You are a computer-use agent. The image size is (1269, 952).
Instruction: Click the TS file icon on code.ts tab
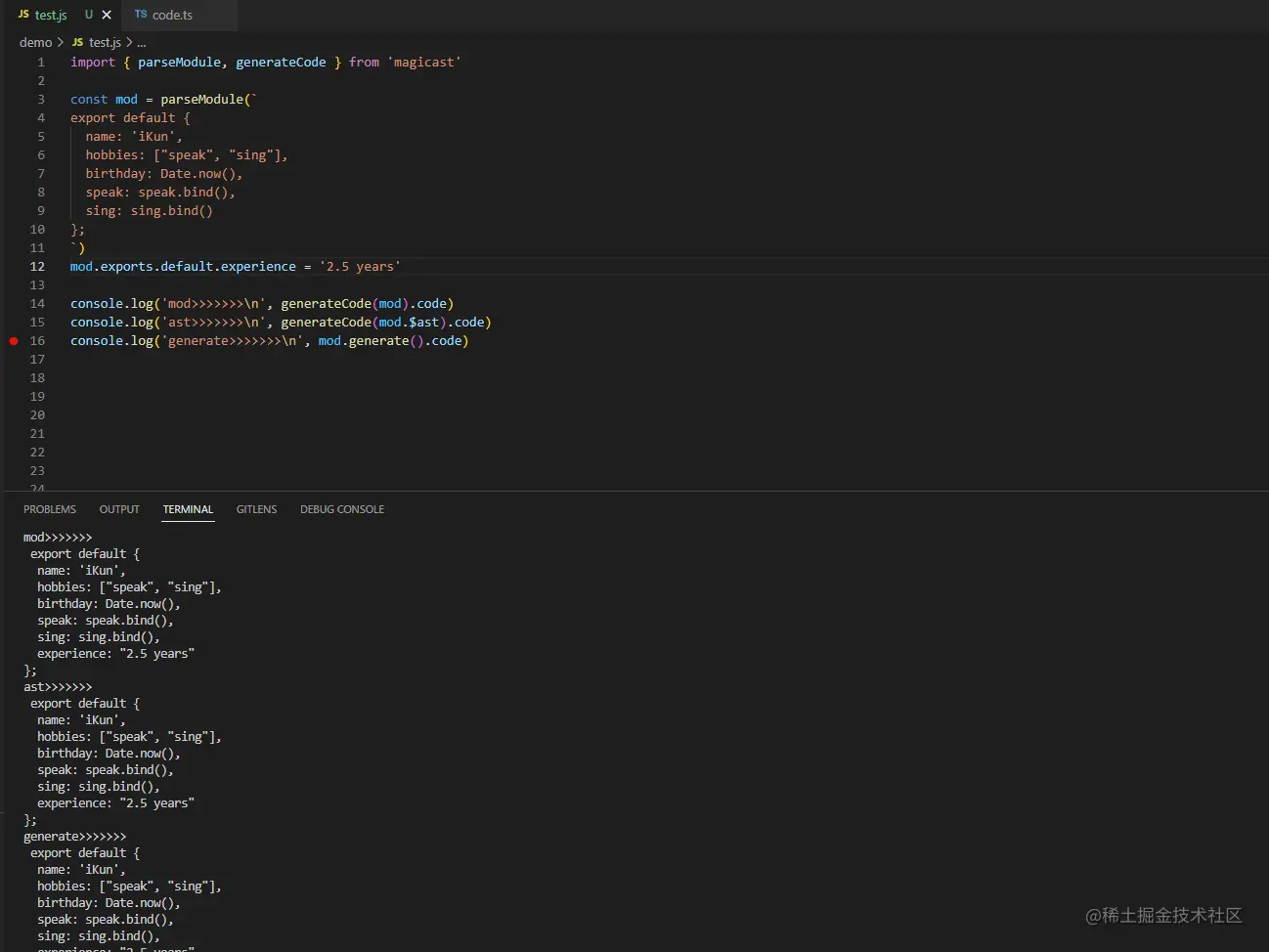pyautogui.click(x=141, y=15)
